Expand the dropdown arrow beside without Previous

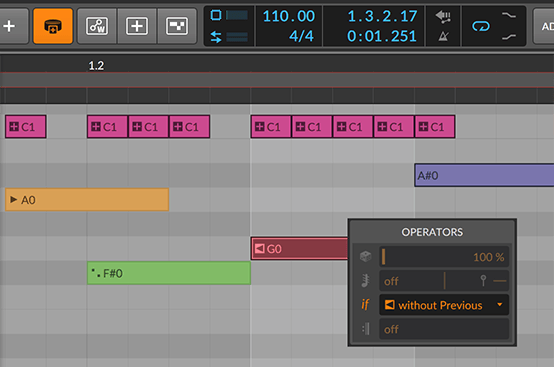click(x=500, y=304)
